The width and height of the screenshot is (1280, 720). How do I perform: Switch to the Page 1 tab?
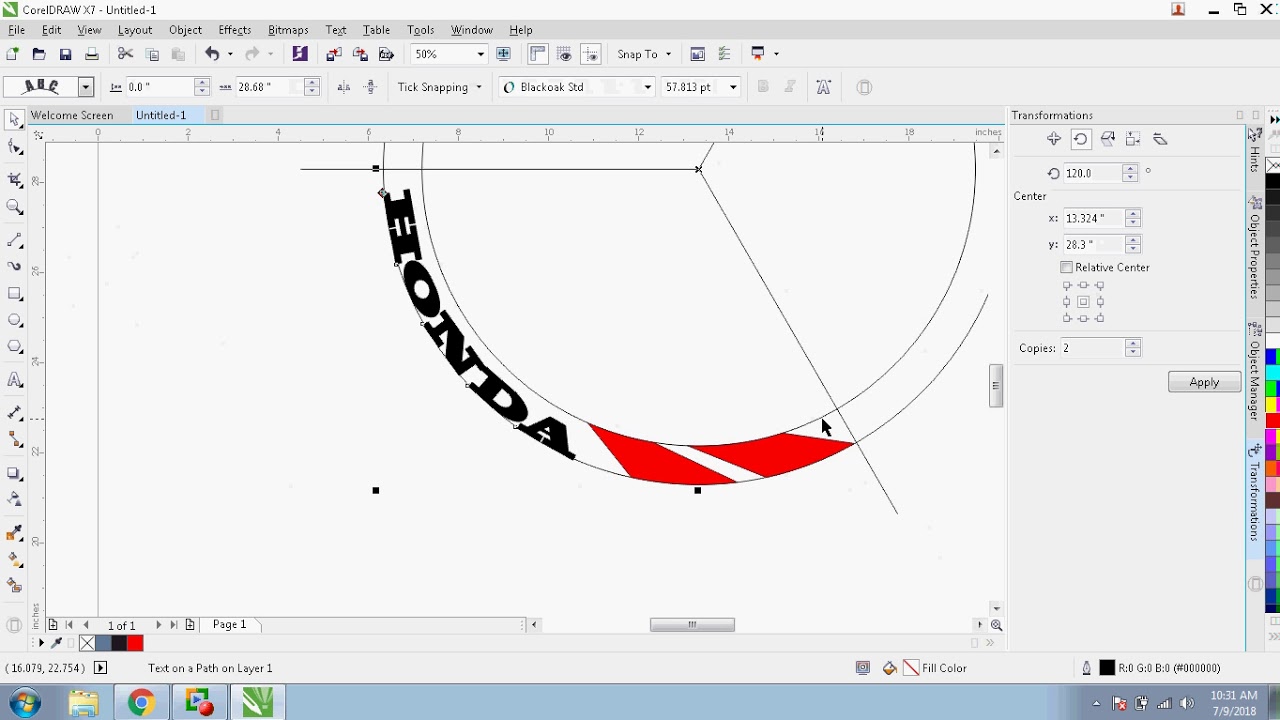click(x=229, y=625)
